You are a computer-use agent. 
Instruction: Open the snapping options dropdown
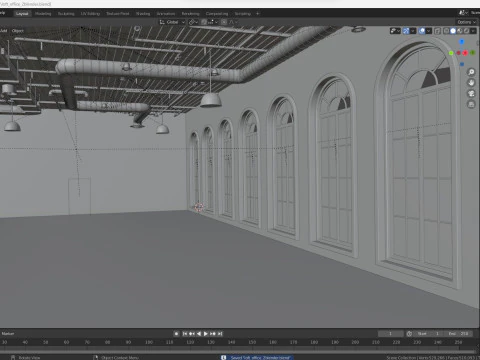pyautogui.click(x=213, y=22)
